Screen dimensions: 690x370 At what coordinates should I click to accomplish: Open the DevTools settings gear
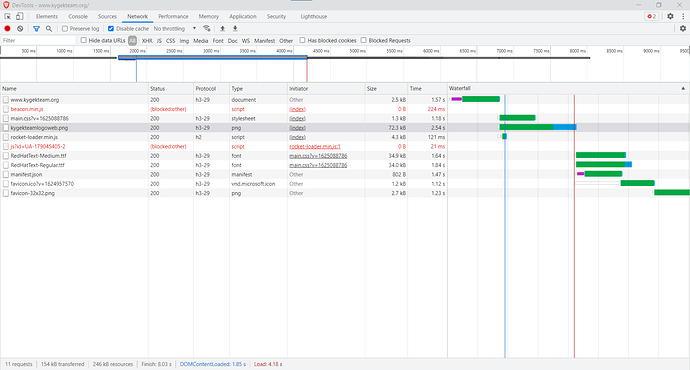coord(670,16)
